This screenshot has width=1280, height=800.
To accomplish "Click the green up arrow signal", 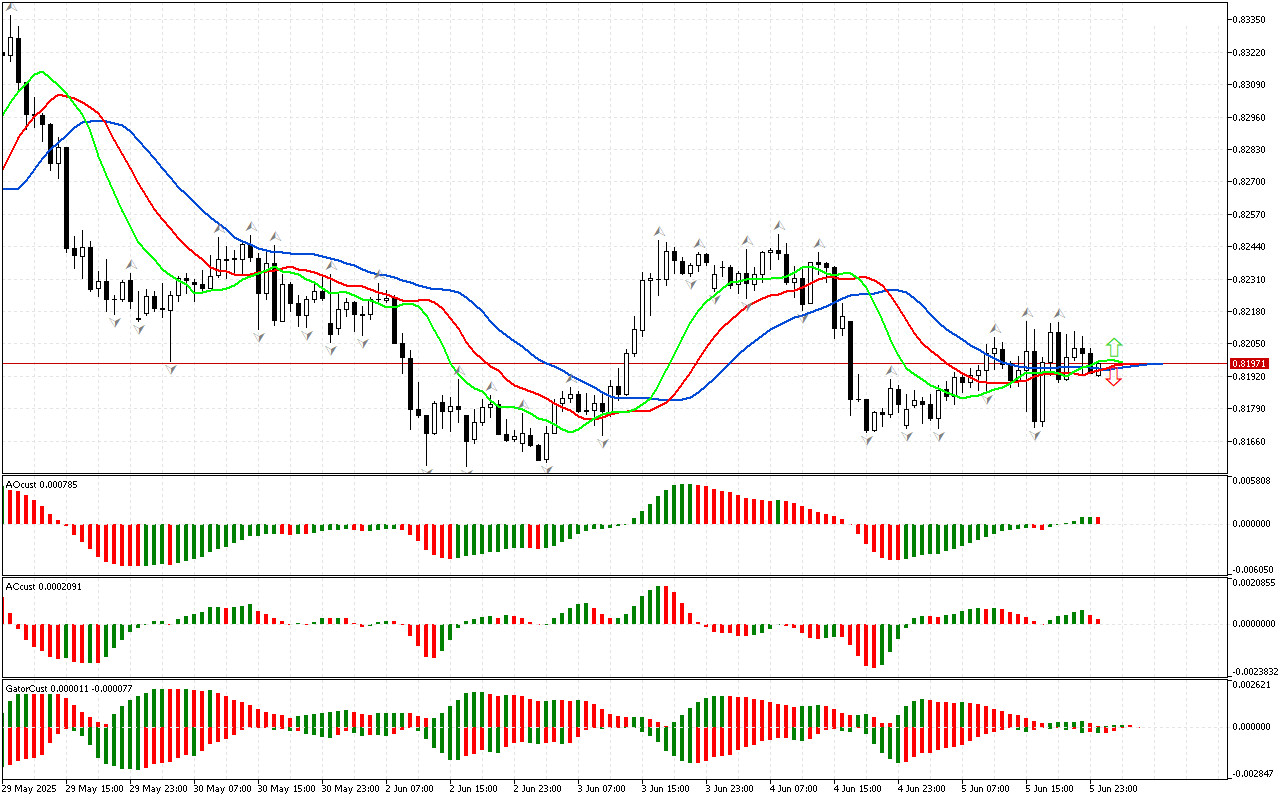I will (x=1114, y=348).
